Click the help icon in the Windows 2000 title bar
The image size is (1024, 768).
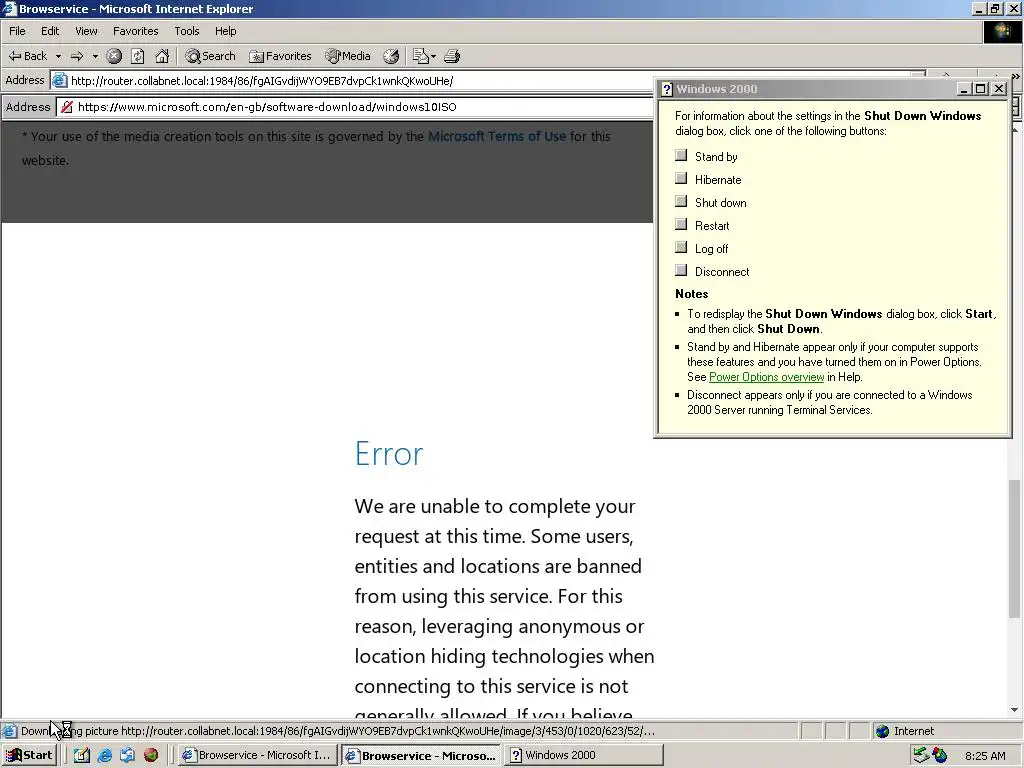[x=667, y=89]
